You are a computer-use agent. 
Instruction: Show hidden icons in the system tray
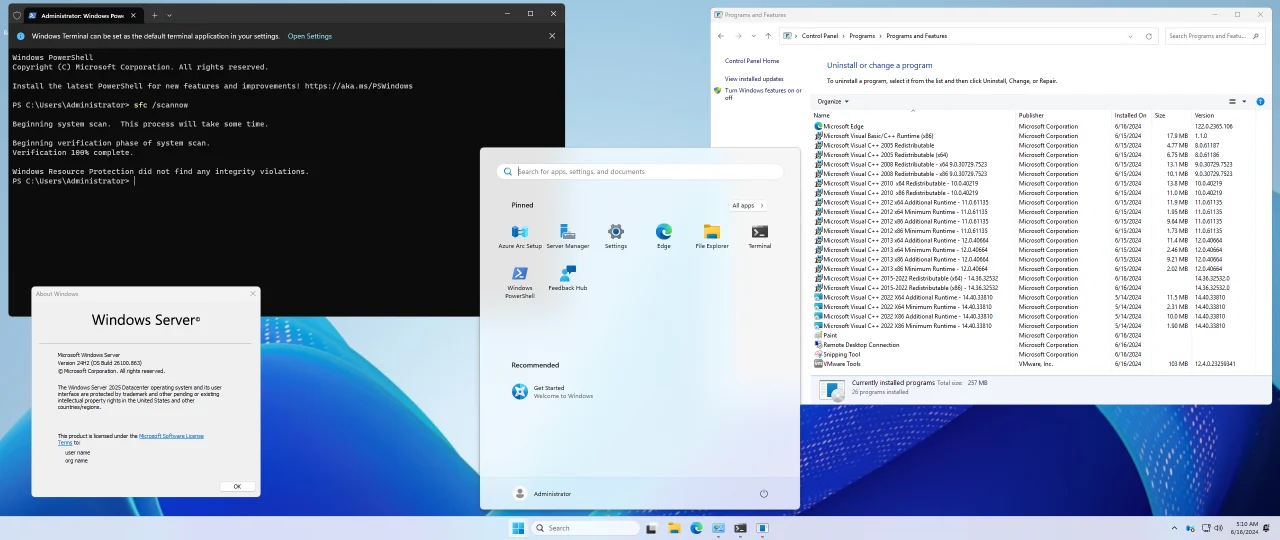(x=1175, y=528)
